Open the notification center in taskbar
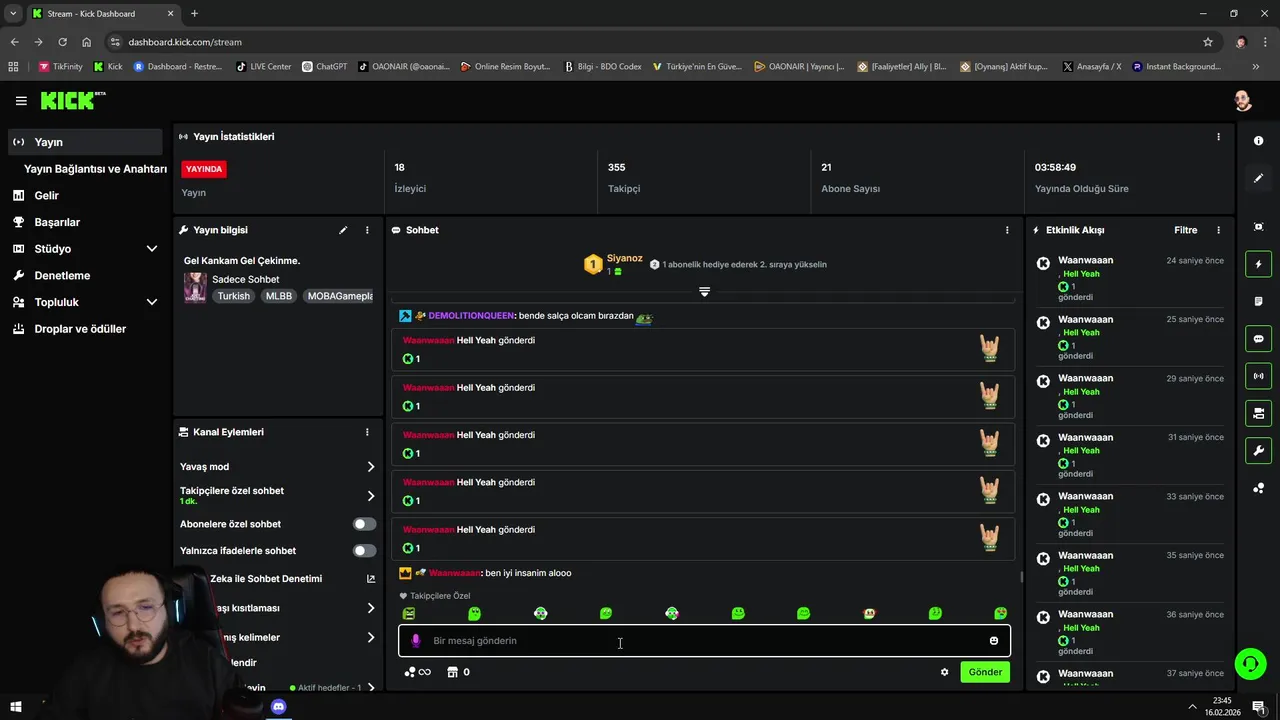Viewport: 1280px width, 720px height. pyautogui.click(x=1258, y=707)
